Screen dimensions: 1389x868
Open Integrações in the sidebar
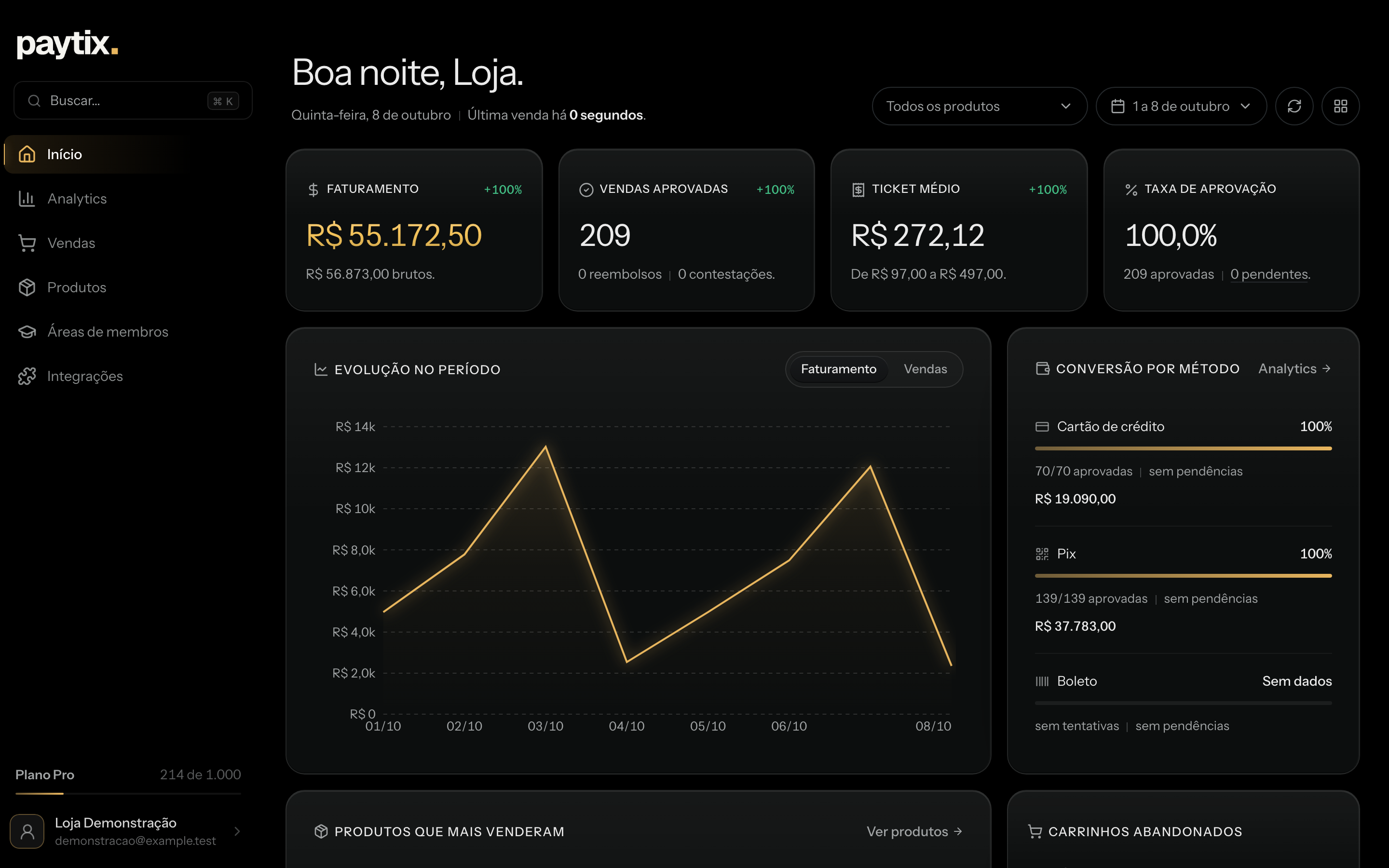click(128, 376)
